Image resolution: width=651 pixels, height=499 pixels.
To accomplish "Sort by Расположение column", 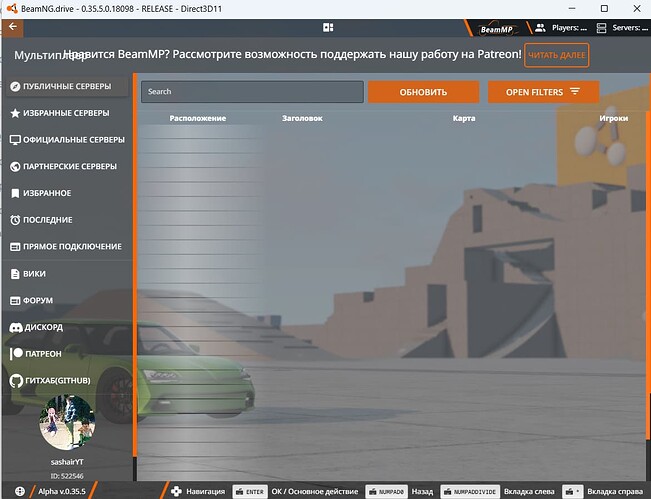I will pyautogui.click(x=198, y=118).
